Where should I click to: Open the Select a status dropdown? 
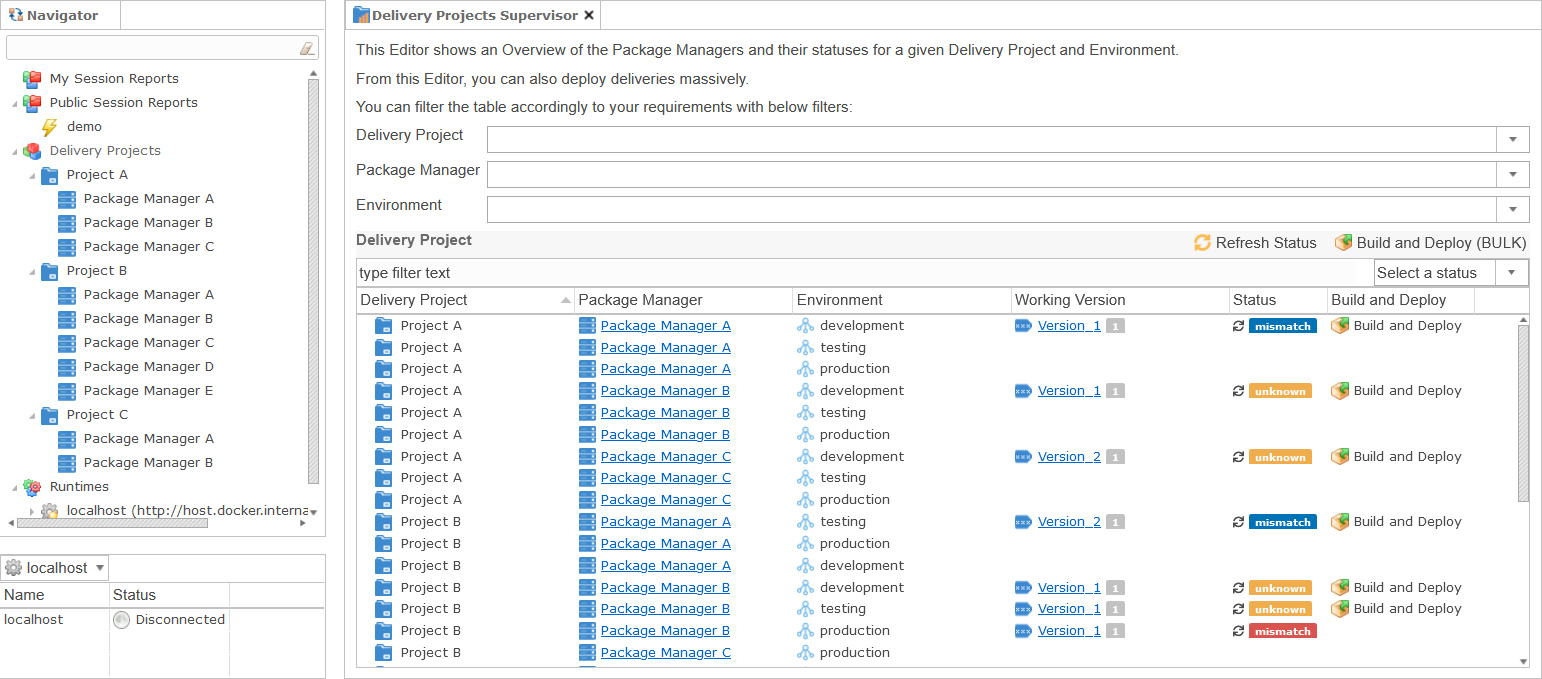coord(1511,272)
